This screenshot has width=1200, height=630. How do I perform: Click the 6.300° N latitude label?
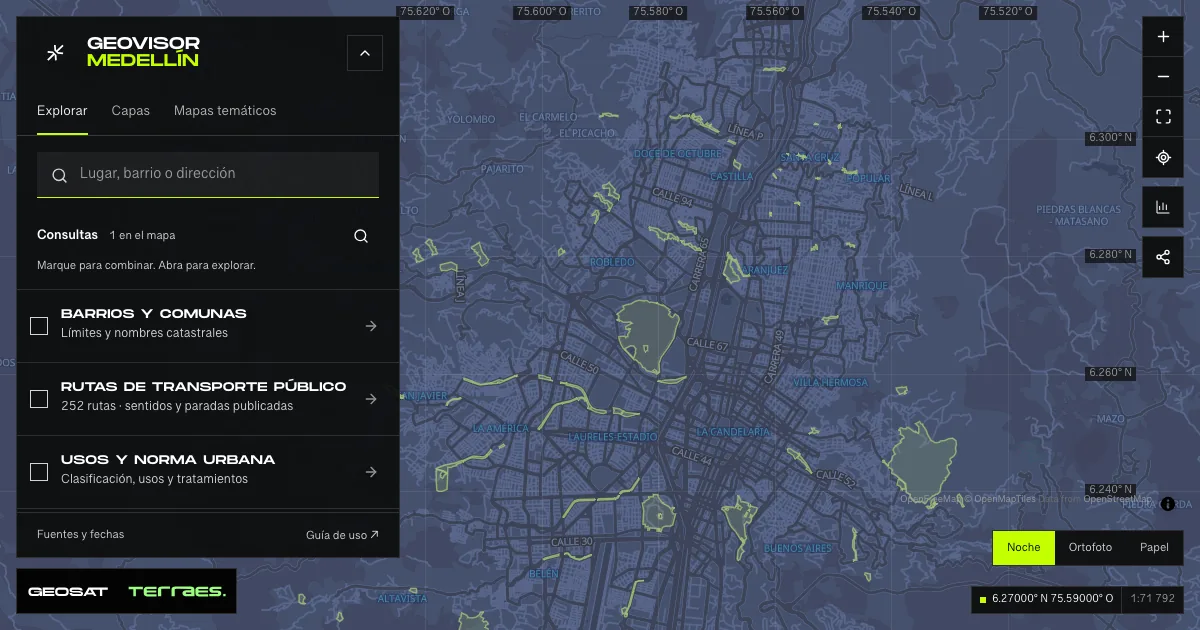tap(1111, 137)
